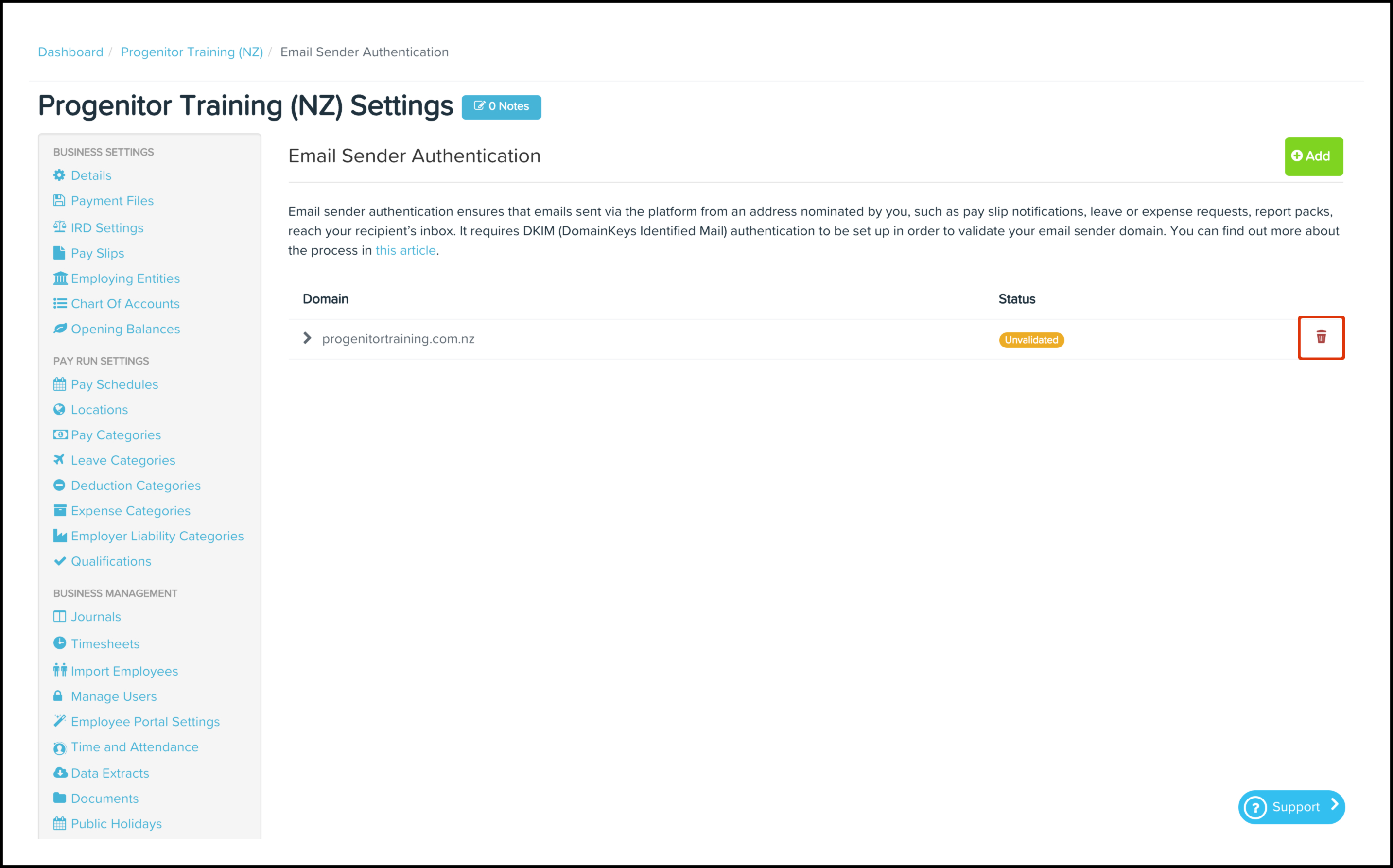Image resolution: width=1393 pixels, height=868 pixels.
Task: Click the IRD Settings scales icon
Action: click(60, 227)
